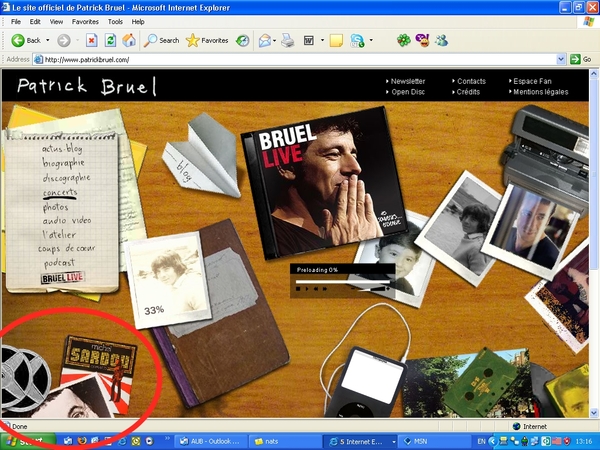
Task: Click the Bruel Live badge on notepad
Action: tap(63, 277)
